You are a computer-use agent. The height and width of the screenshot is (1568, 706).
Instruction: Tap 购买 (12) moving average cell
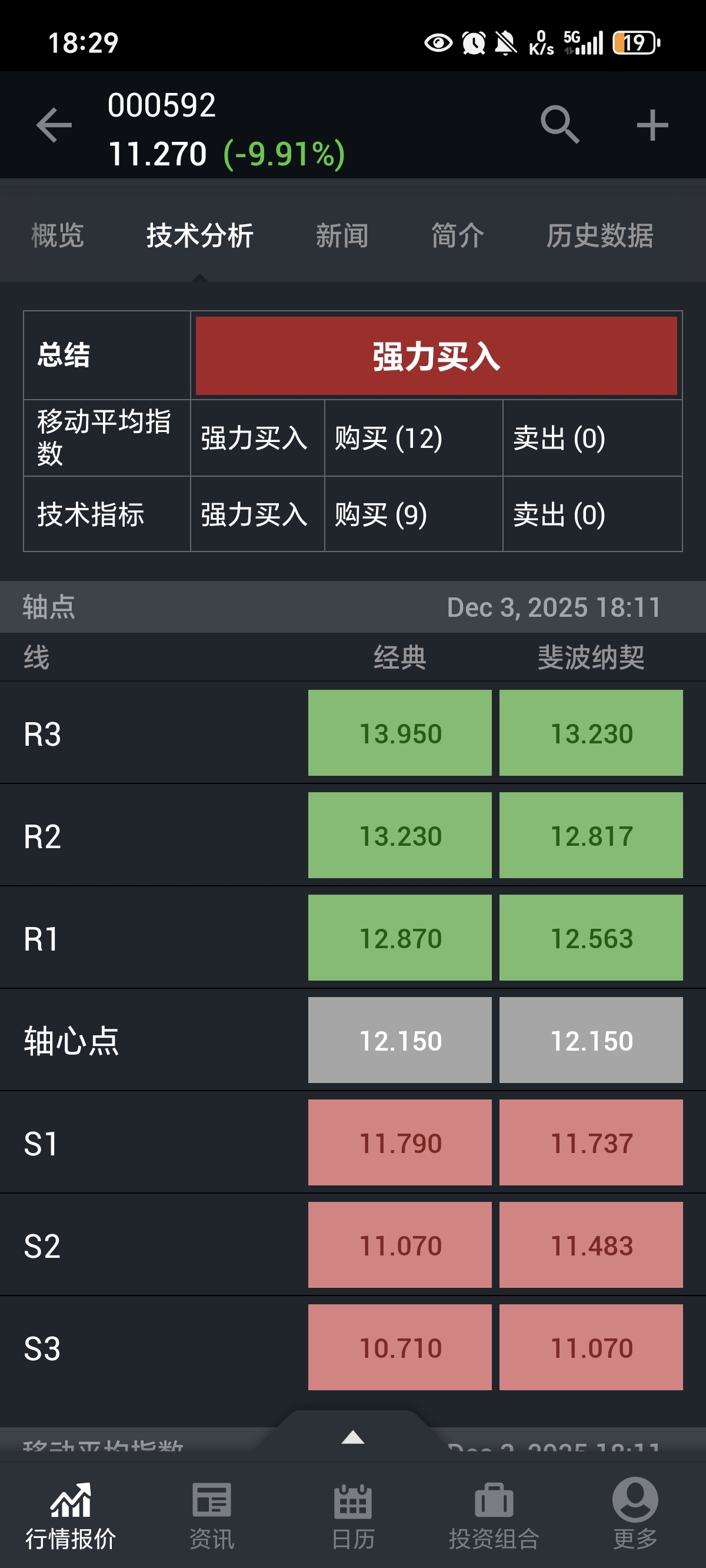[413, 438]
